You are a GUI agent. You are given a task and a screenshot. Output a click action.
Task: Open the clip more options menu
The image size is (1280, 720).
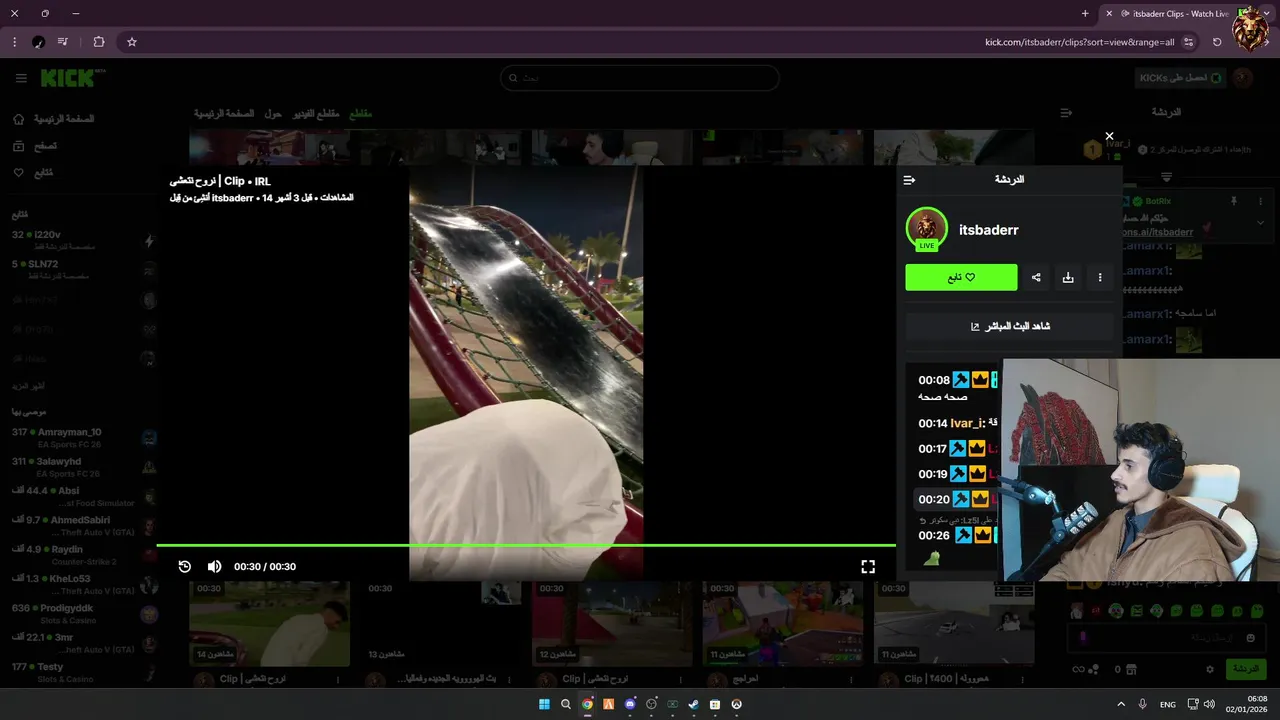coord(1100,277)
